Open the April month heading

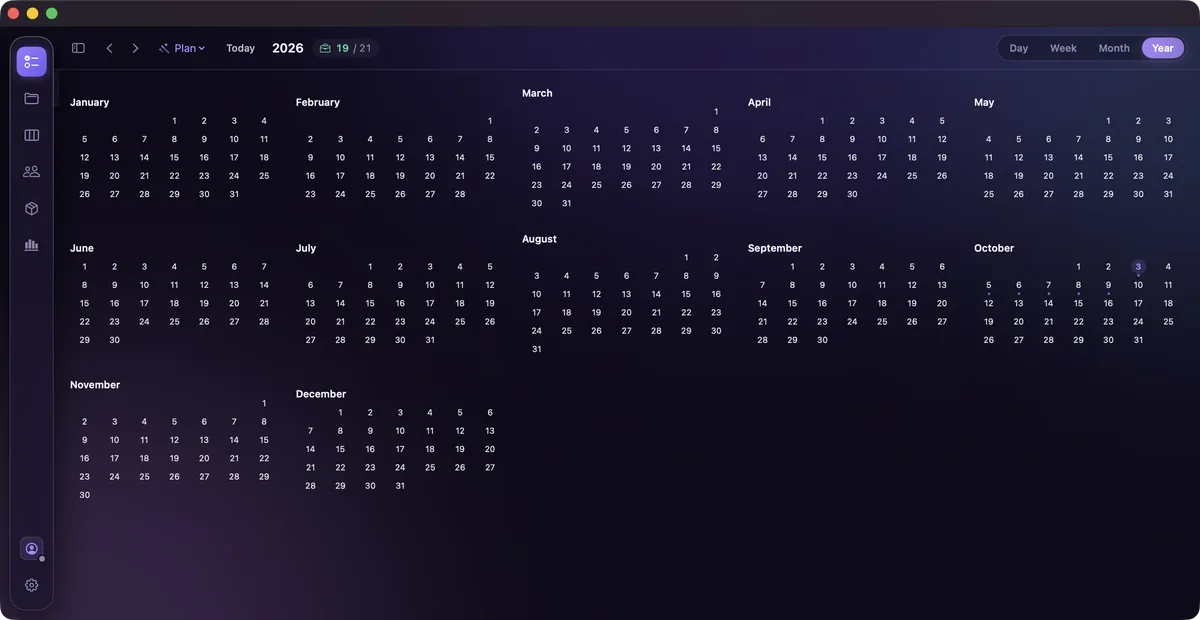click(759, 102)
